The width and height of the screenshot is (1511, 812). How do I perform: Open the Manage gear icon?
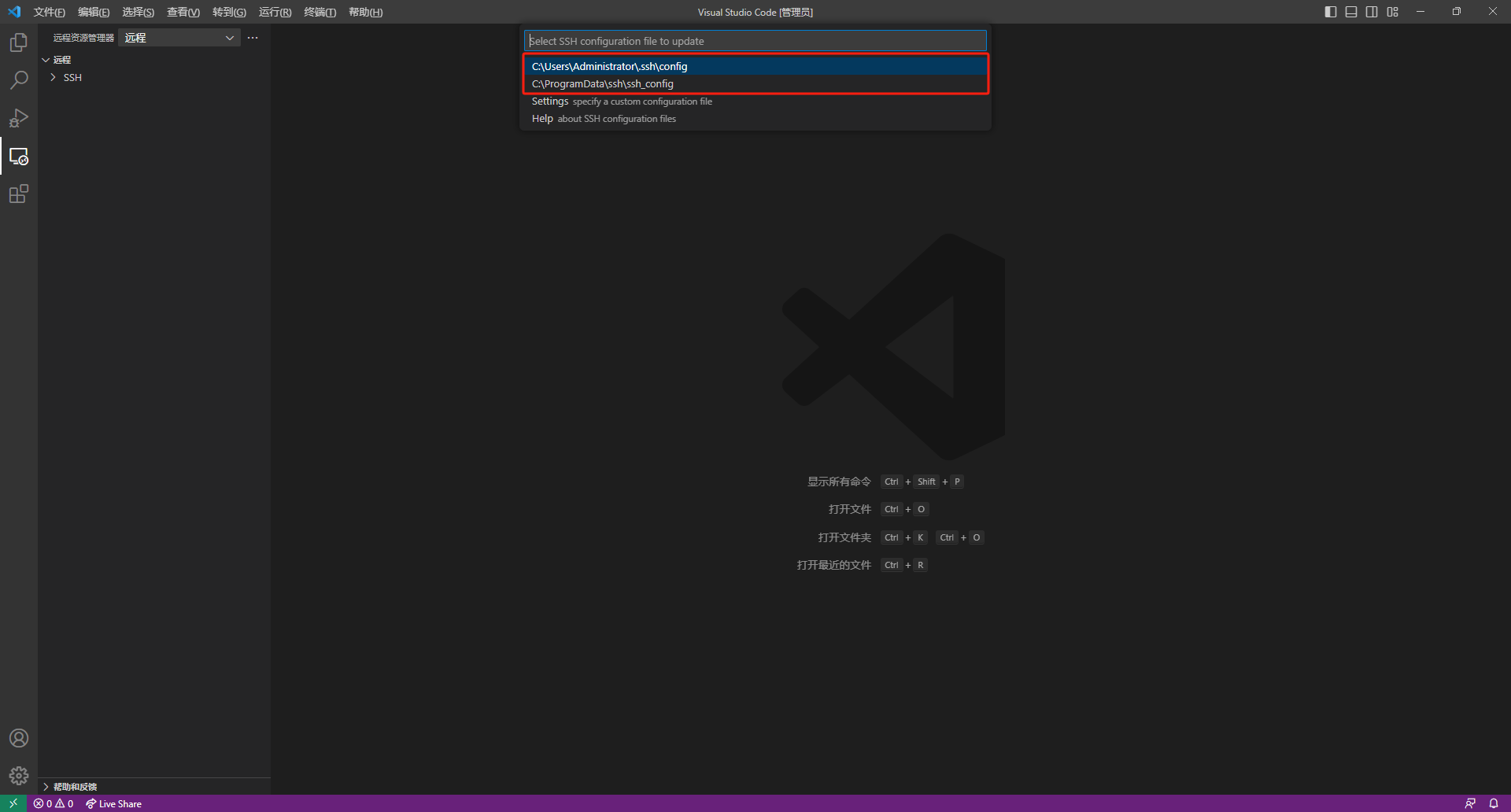[x=19, y=776]
